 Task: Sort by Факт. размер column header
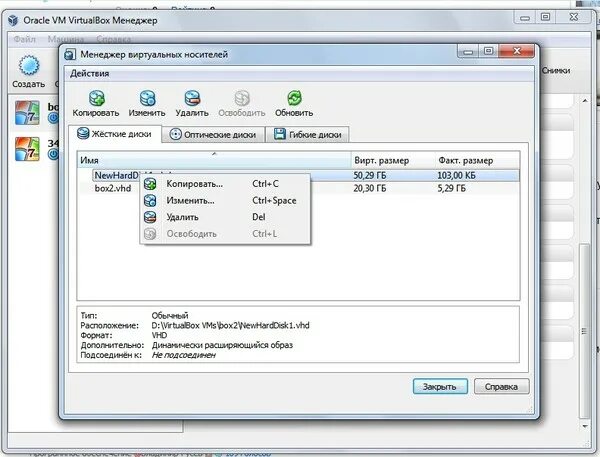[477, 160]
